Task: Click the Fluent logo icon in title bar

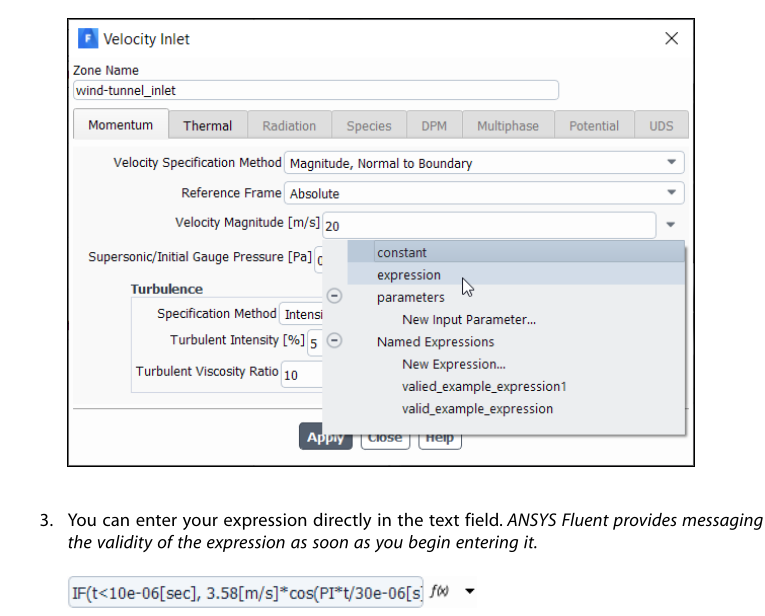Action: pos(88,39)
